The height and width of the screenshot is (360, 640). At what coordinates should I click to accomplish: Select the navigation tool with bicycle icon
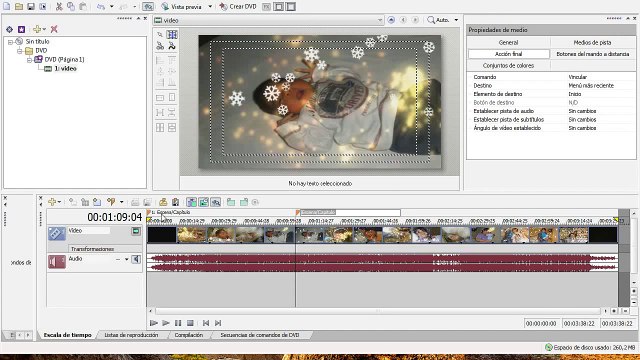[x=160, y=46]
